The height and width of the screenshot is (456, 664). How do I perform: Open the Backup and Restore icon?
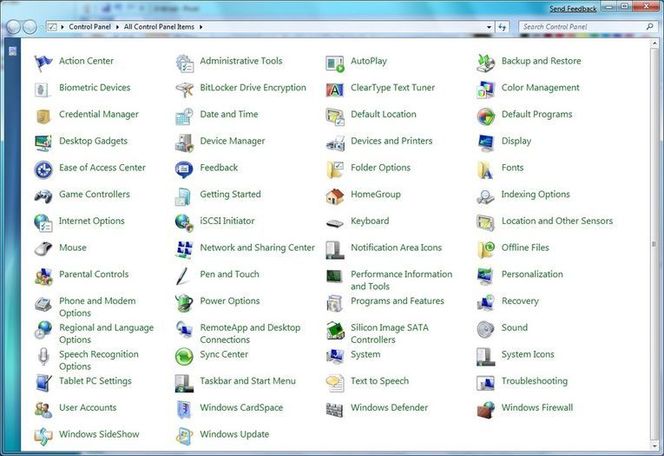pyautogui.click(x=485, y=63)
